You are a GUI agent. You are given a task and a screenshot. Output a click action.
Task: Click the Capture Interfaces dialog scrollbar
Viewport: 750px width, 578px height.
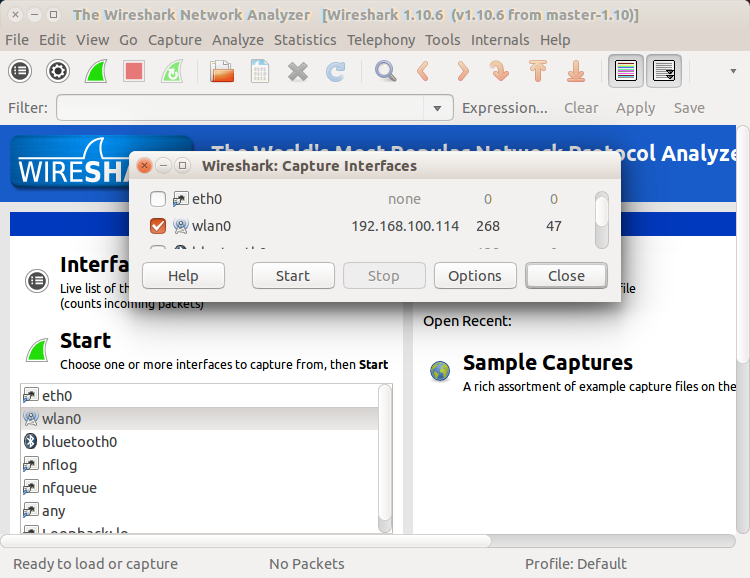point(602,220)
